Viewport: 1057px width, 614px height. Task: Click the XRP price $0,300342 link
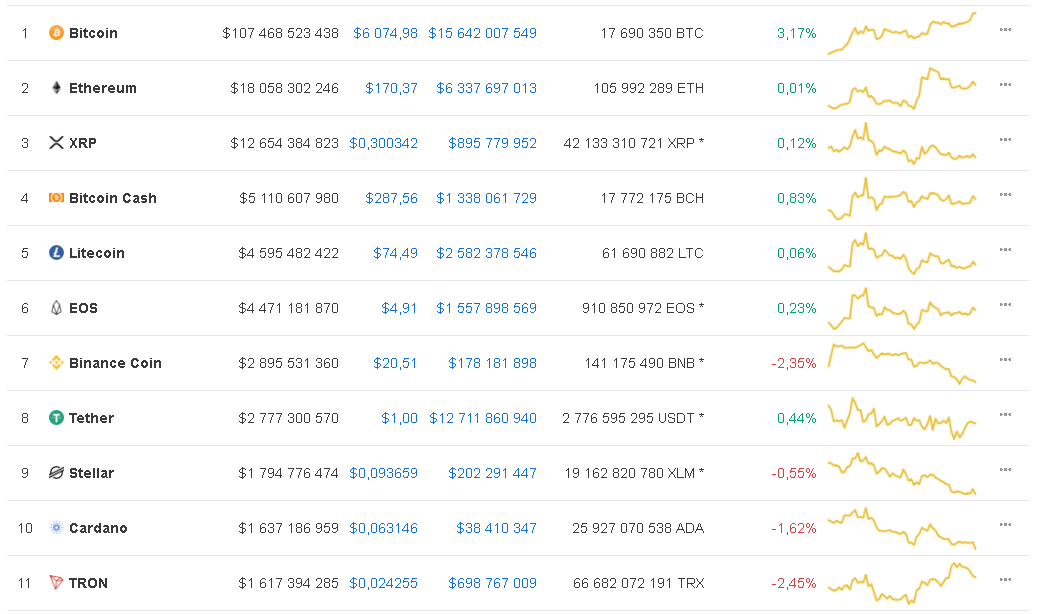[383, 143]
